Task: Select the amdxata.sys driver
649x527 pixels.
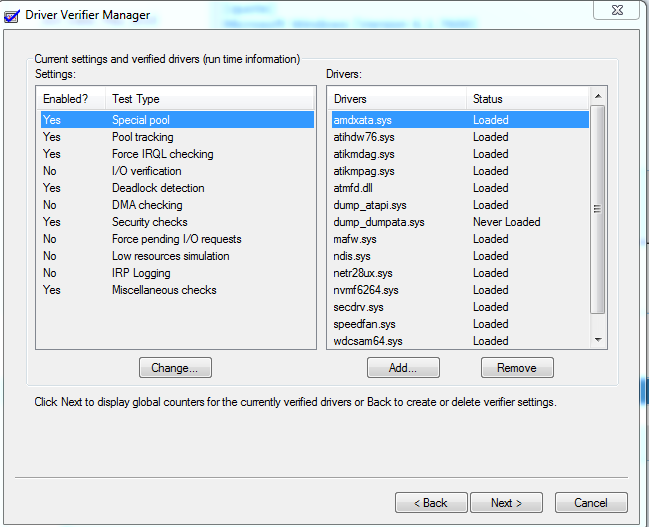Action: [x=460, y=120]
